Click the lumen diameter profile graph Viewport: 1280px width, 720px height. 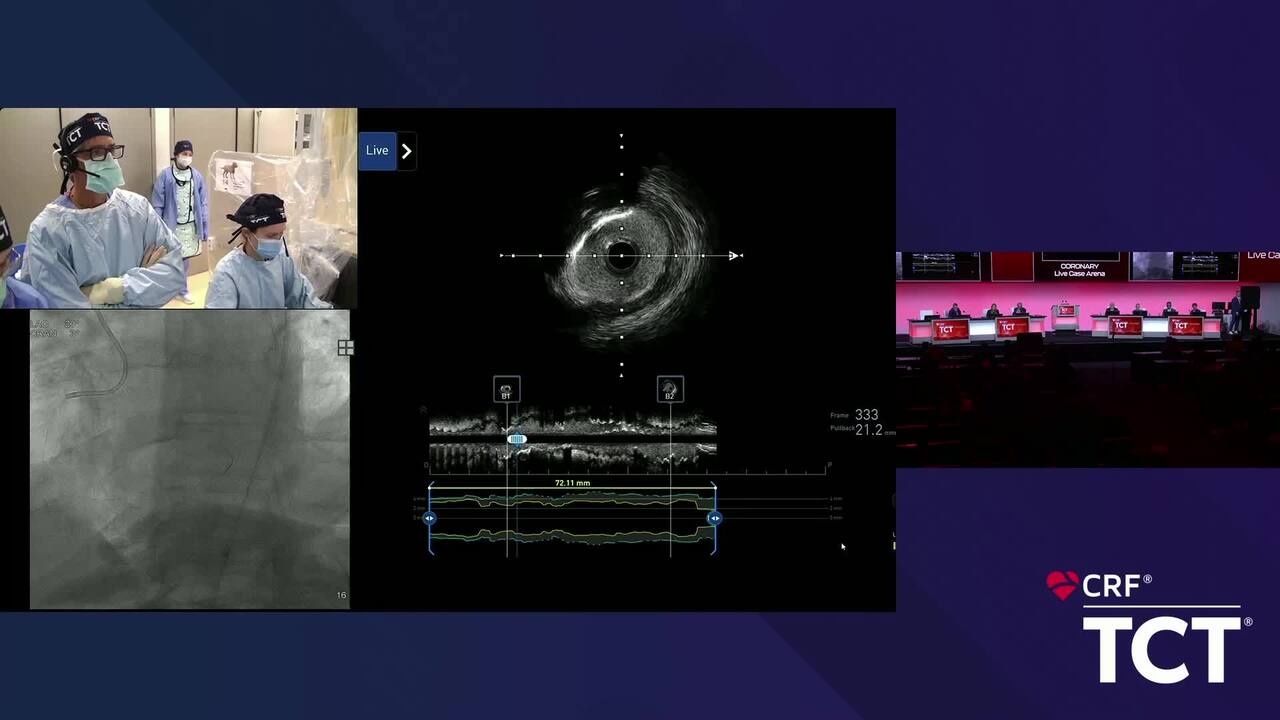572,518
